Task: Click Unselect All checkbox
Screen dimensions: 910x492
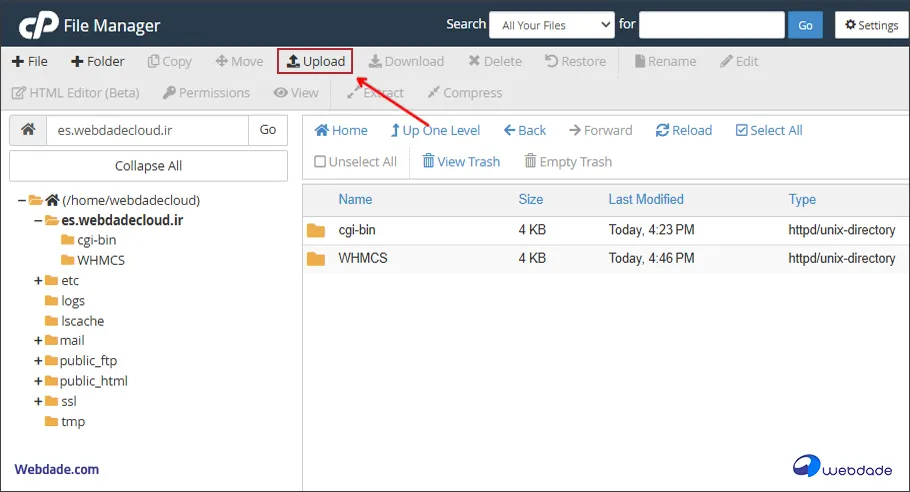Action: [355, 161]
